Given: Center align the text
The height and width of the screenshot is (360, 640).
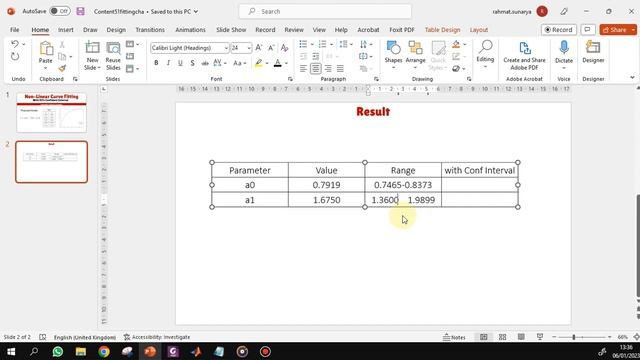Looking at the screenshot, I should [x=316, y=69].
